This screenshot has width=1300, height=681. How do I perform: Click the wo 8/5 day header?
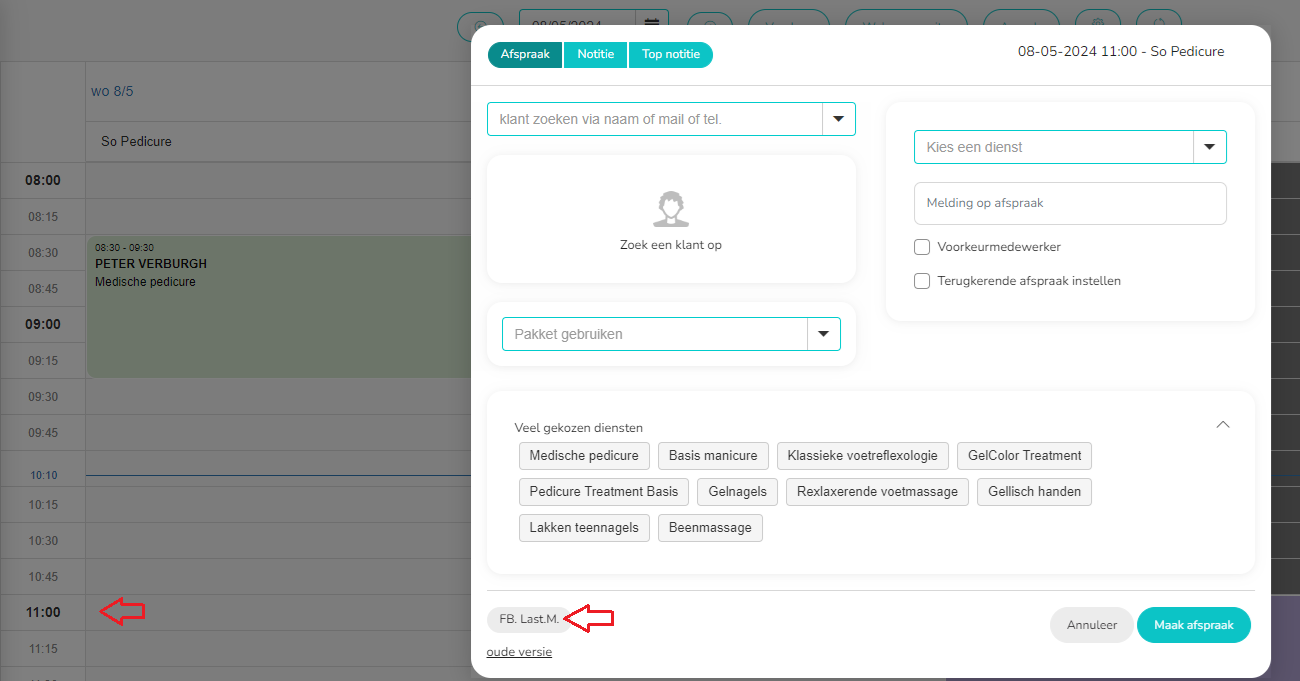[x=112, y=91]
